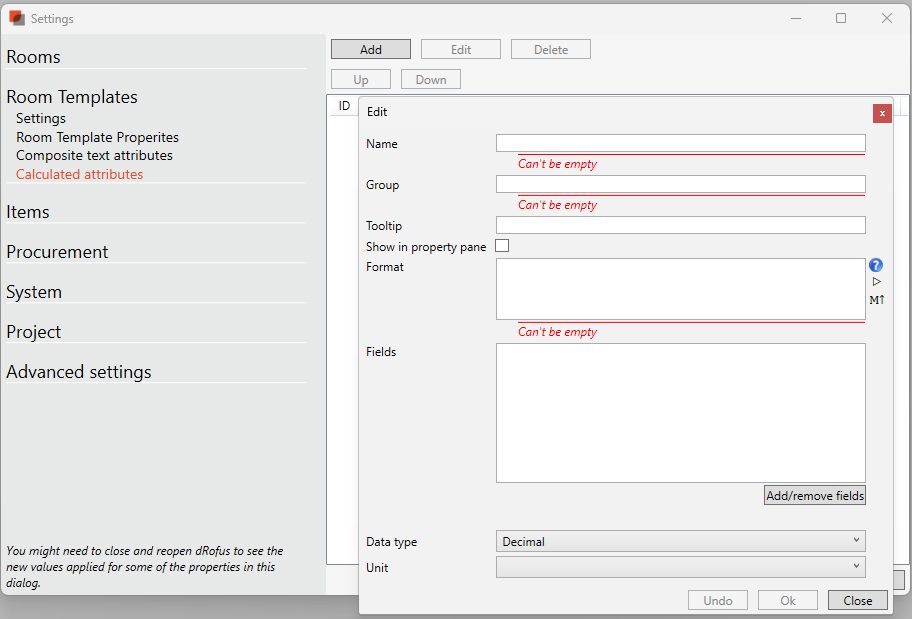912x619 pixels.
Task: Select Composite text attributes in sidebar
Action: click(94, 156)
